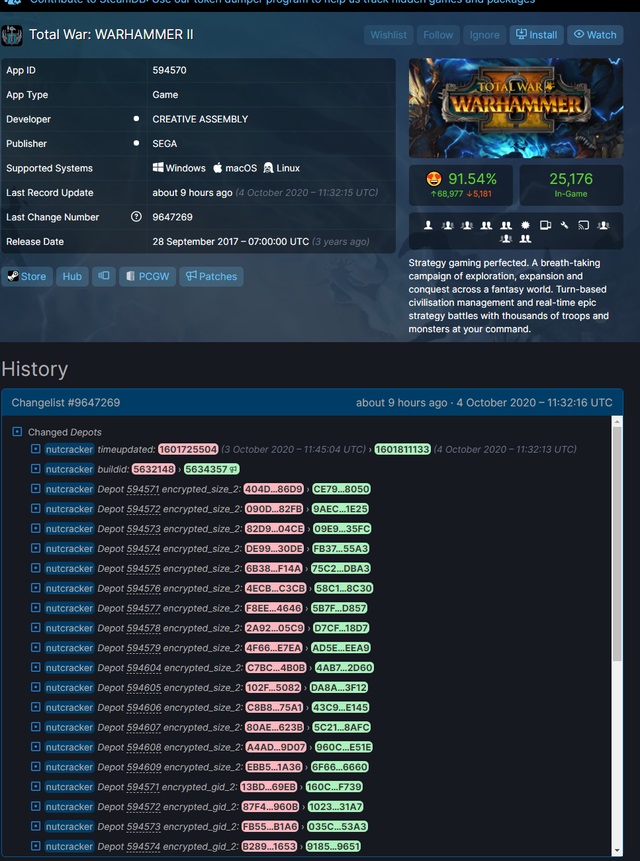Click new buildid value 5634357
The height and width of the screenshot is (861, 640).
[211, 469]
